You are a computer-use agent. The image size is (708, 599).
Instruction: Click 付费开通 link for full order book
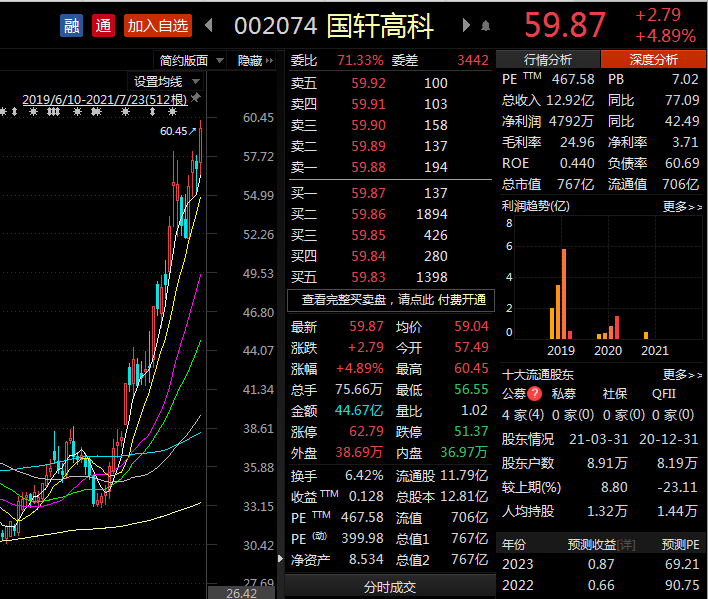click(x=461, y=300)
